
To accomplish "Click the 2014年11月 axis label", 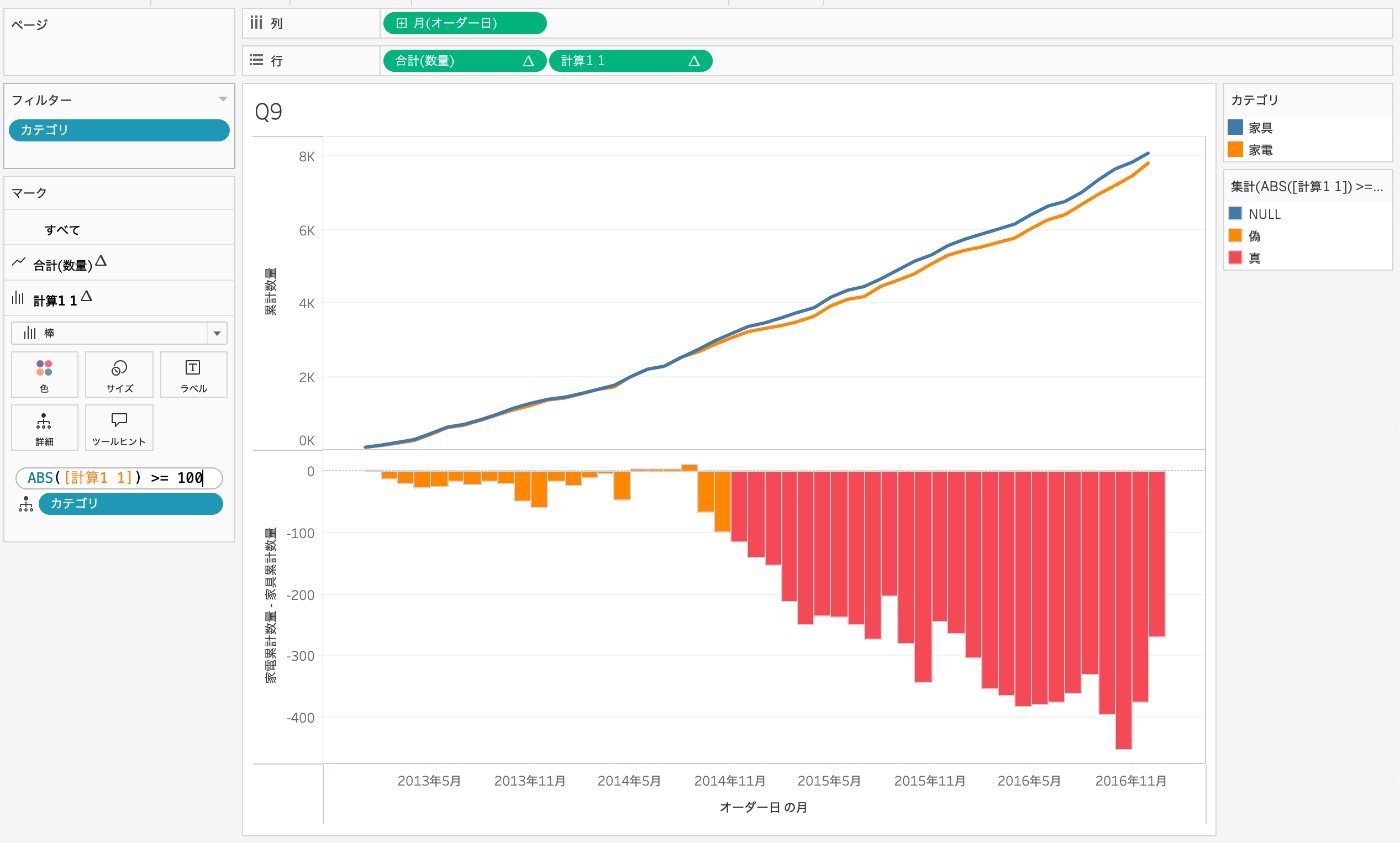I will click(x=730, y=781).
